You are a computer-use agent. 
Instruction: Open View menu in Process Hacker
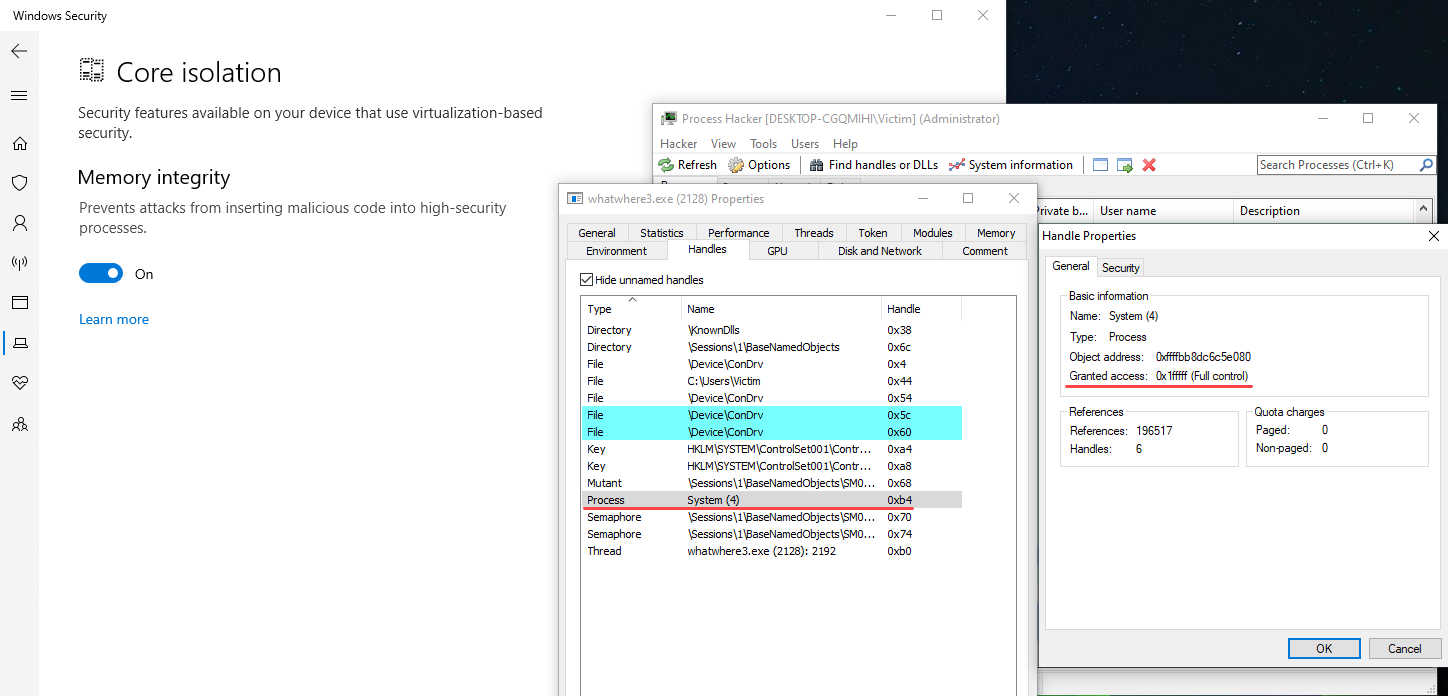tap(723, 144)
